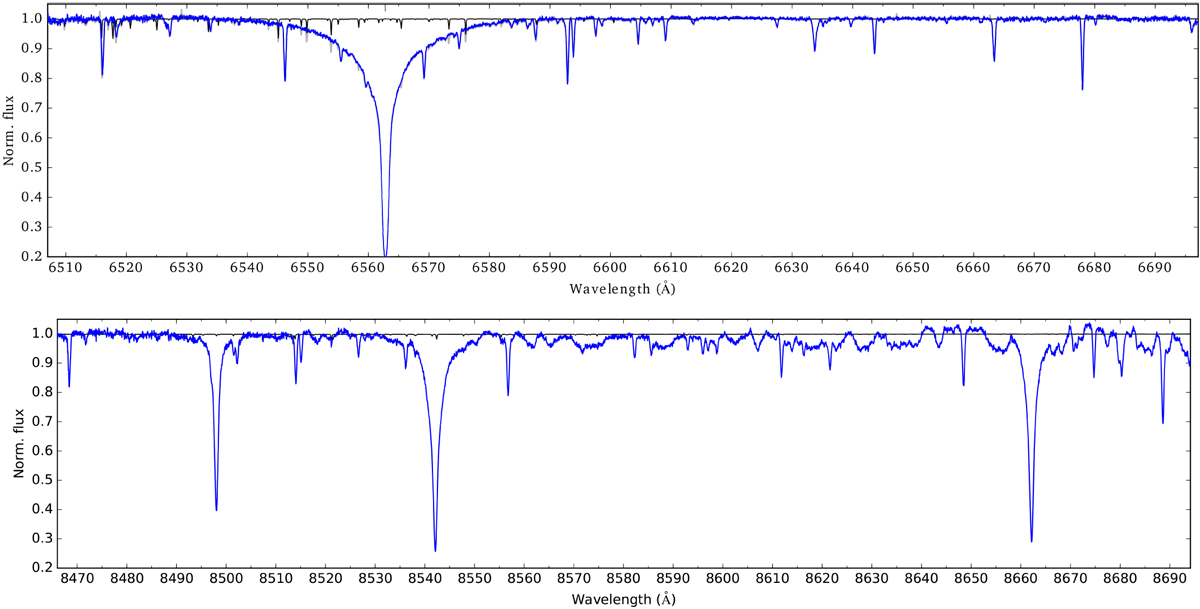Click the 6510 tick label on top x-axis
This screenshot has width=1200, height=609.
click(x=66, y=271)
